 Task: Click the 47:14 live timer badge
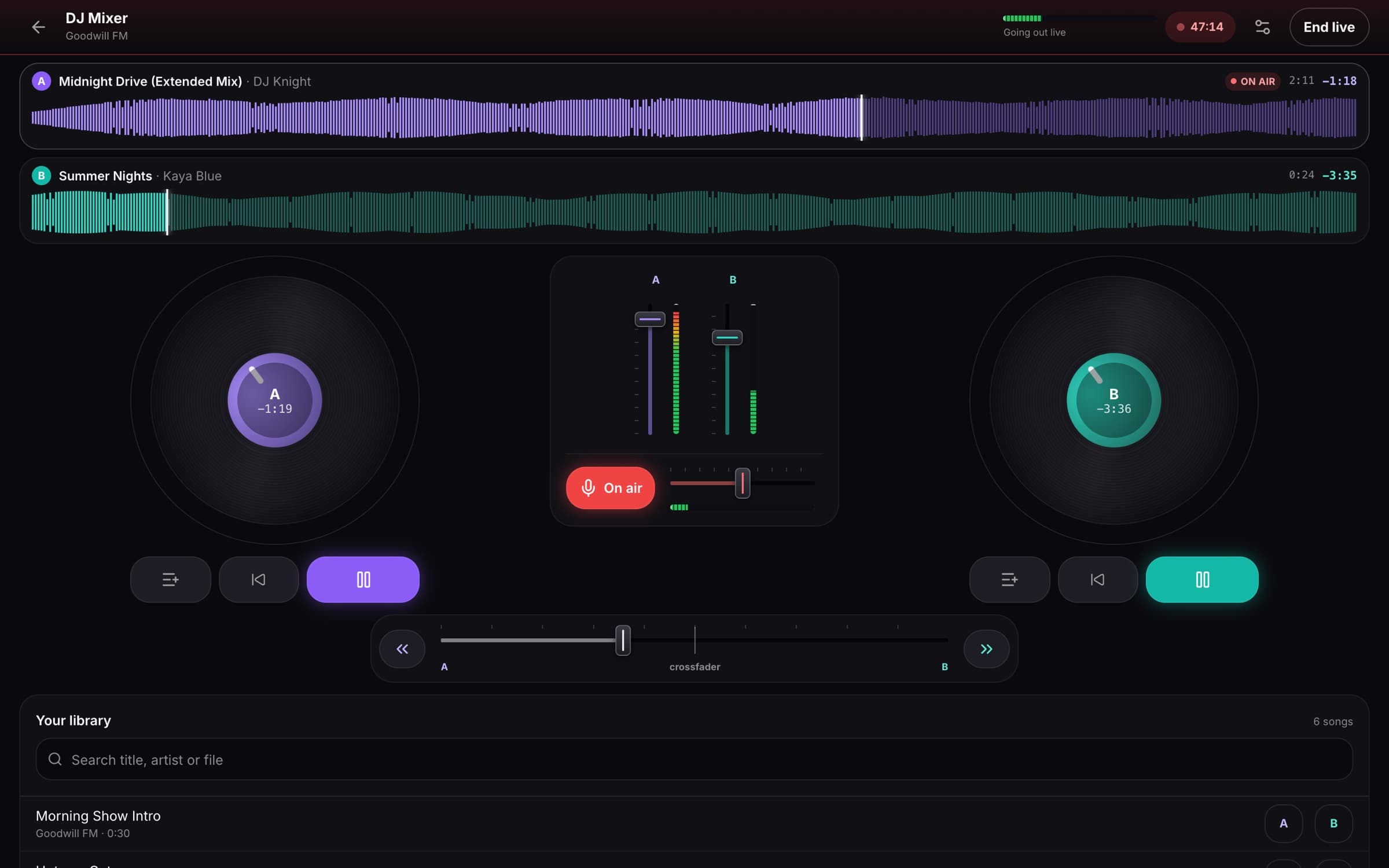click(1200, 27)
